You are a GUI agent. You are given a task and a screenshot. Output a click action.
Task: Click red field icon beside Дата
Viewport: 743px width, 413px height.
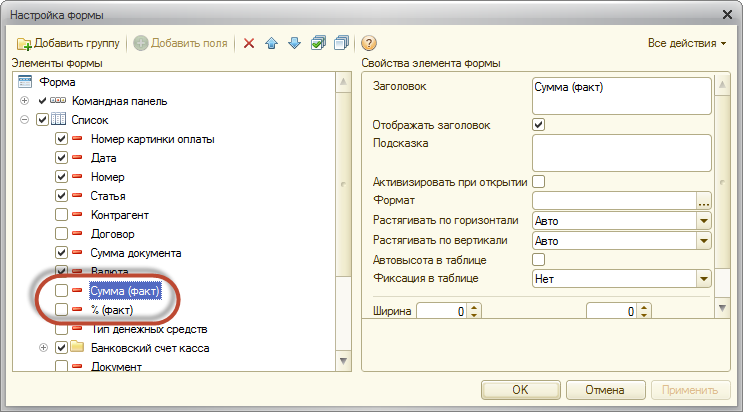click(77, 157)
